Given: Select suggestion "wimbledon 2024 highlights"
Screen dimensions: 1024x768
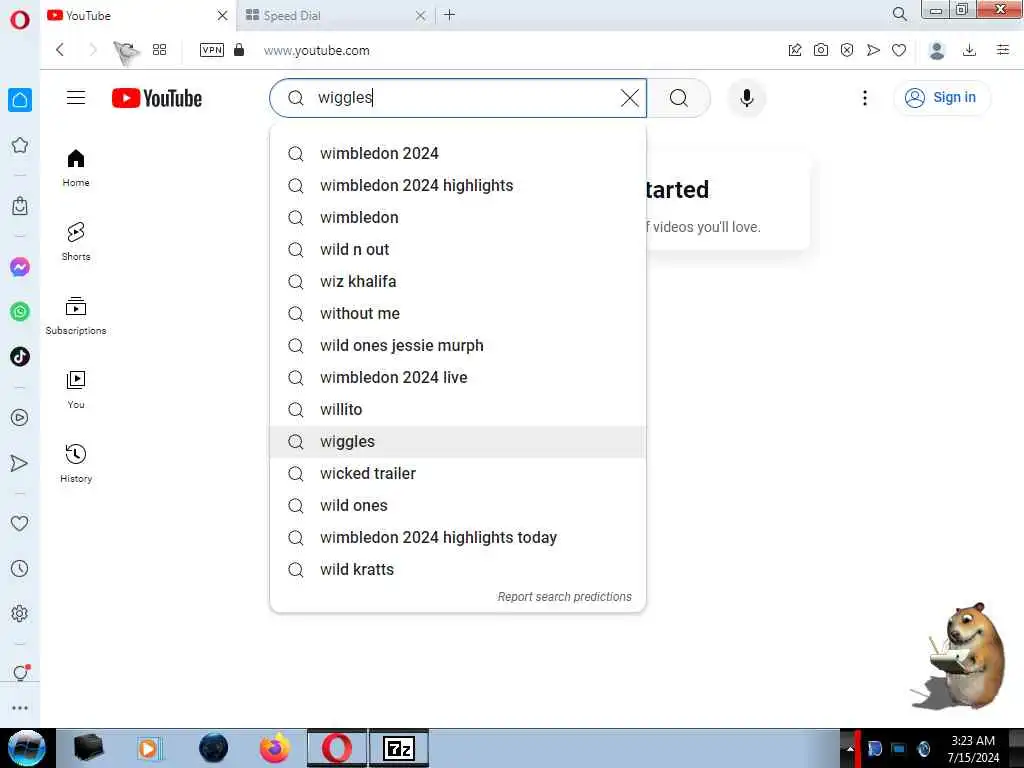Looking at the screenshot, I should pos(457,185).
